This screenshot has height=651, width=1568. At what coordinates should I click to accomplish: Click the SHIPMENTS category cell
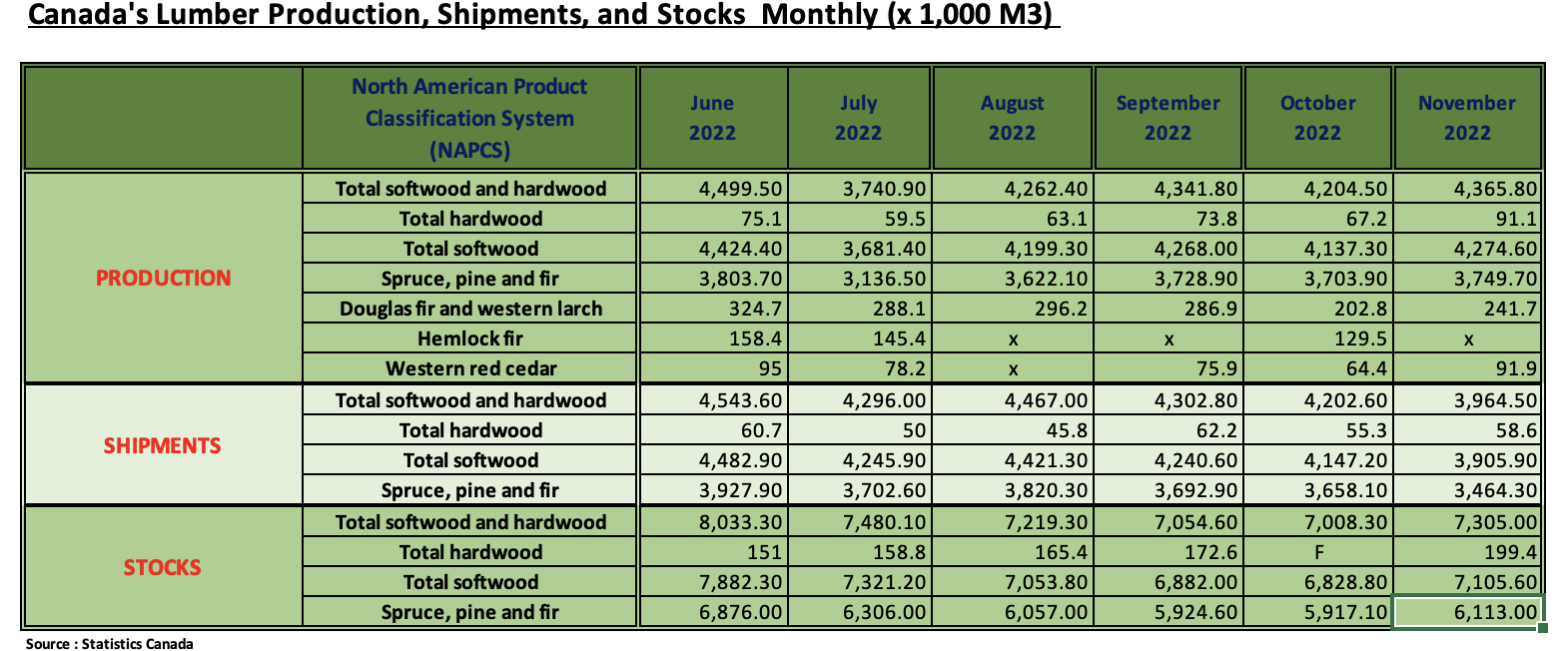163,445
